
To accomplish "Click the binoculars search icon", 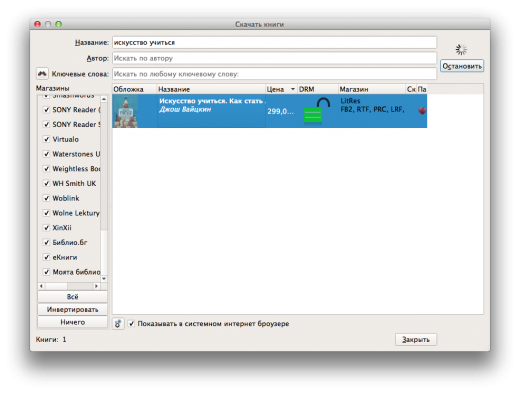I will [42, 74].
